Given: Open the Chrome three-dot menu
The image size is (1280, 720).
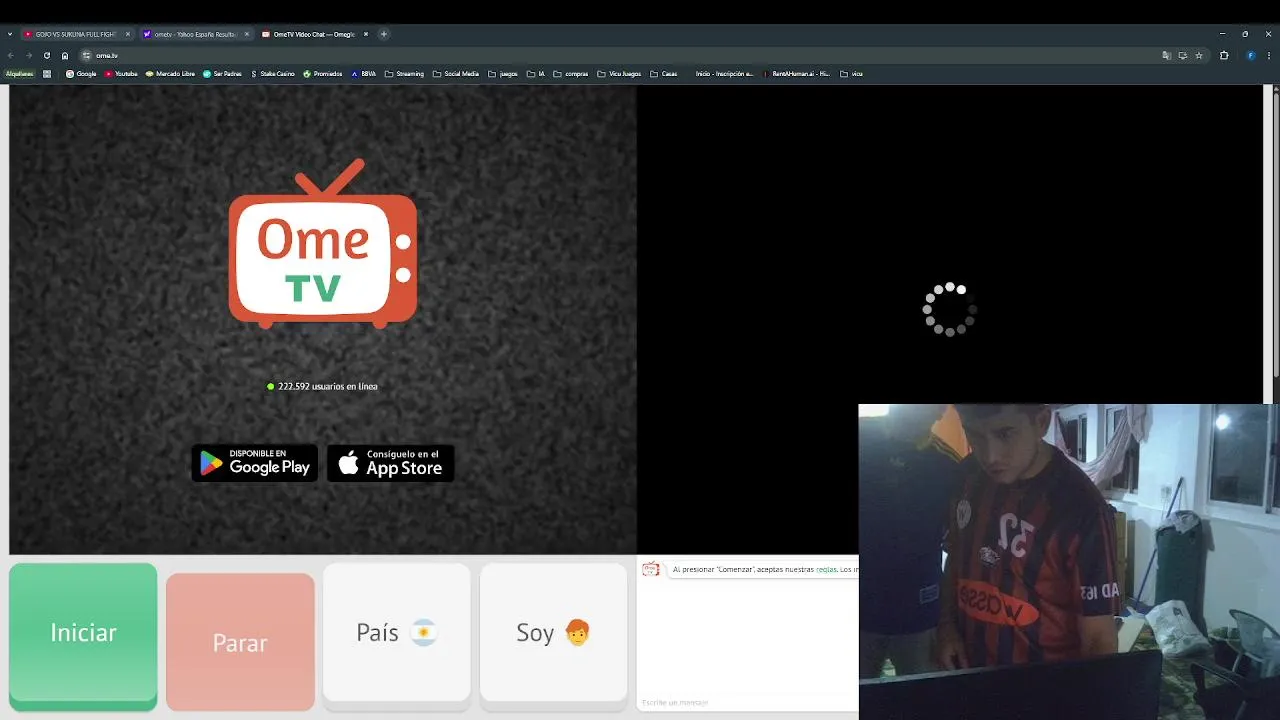Looking at the screenshot, I should tap(1269, 55).
